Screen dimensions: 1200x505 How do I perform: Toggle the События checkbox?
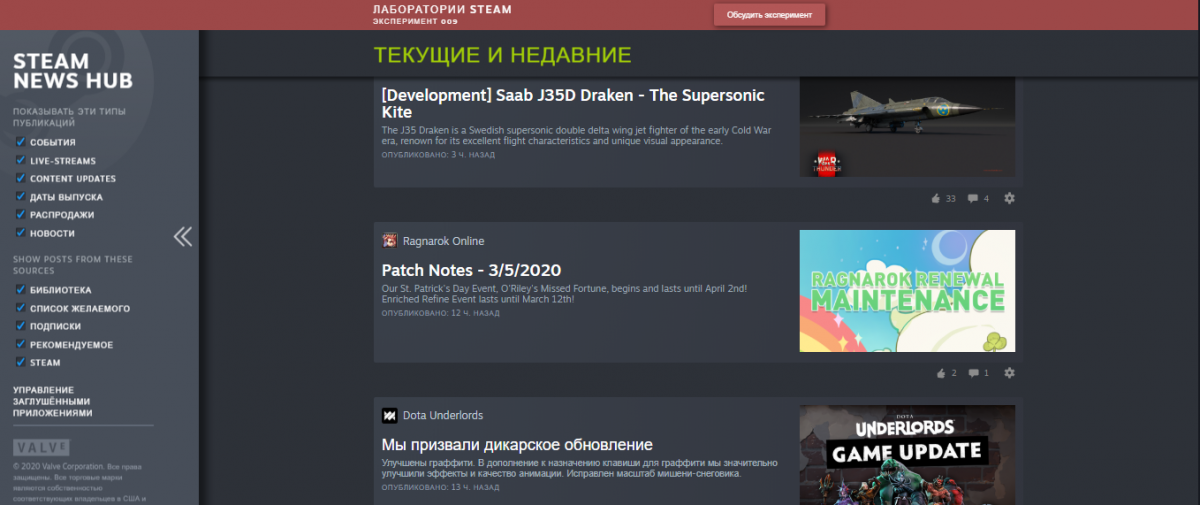[20, 142]
